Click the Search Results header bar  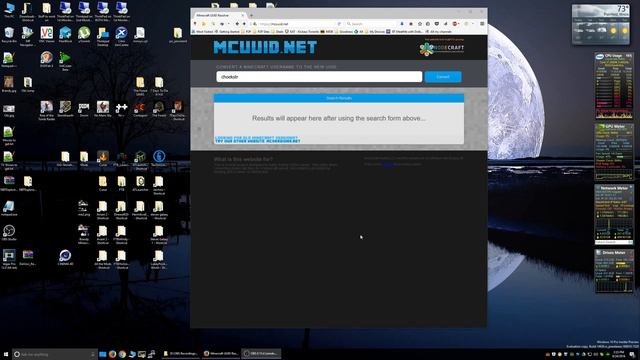click(x=339, y=98)
